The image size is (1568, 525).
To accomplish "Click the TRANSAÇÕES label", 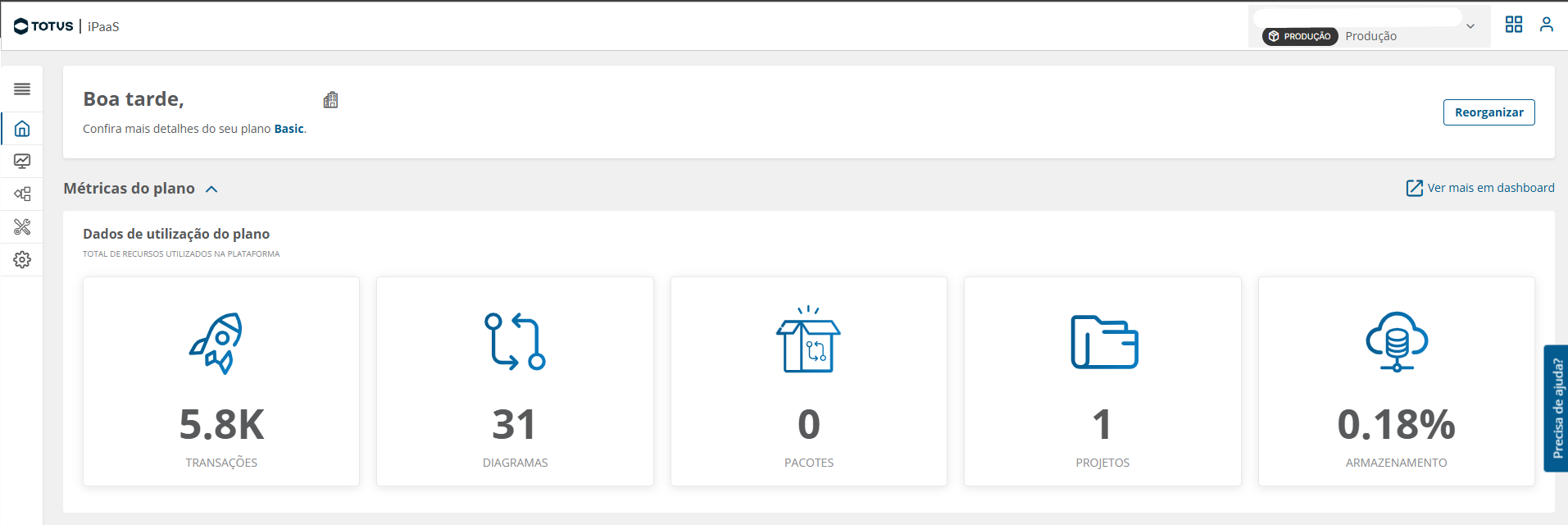I will click(221, 463).
